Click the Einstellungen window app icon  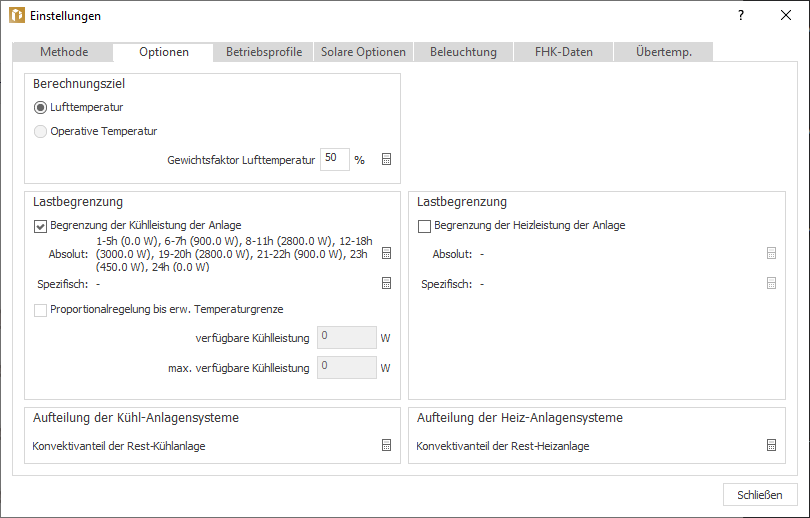coord(17,15)
